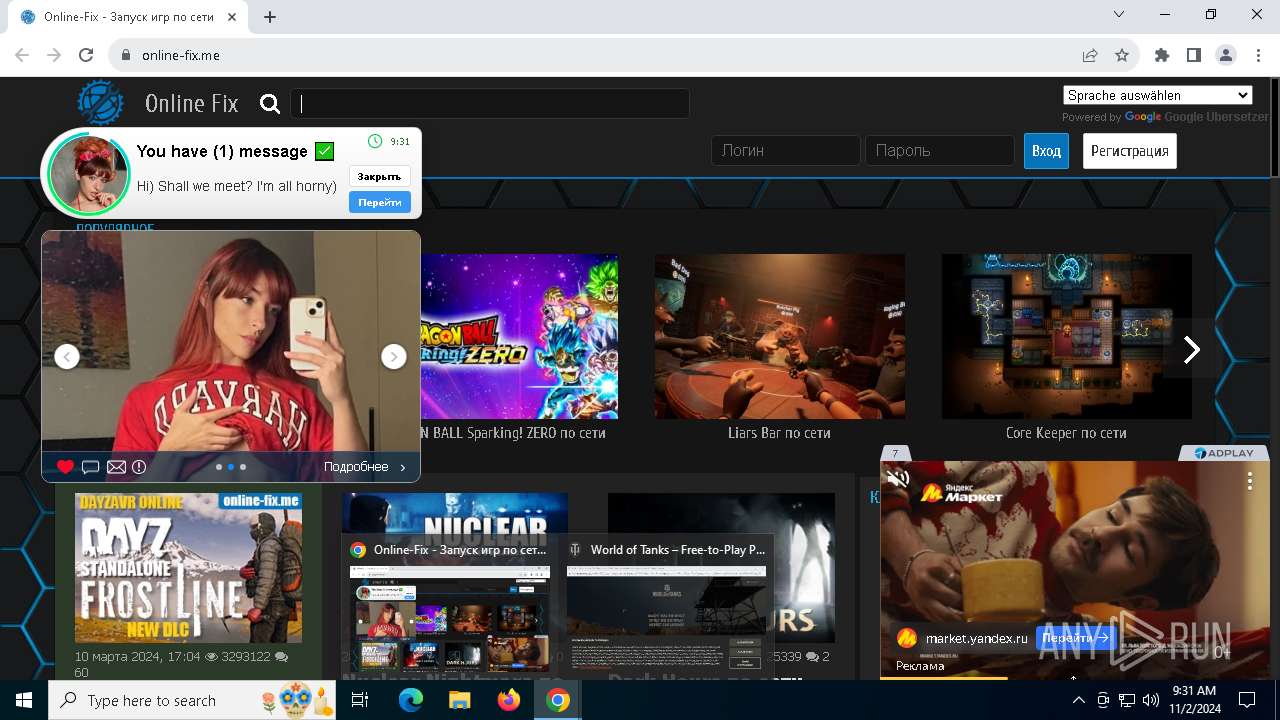
Task: Open the volume control in system tray
Action: pyautogui.click(x=1150, y=700)
